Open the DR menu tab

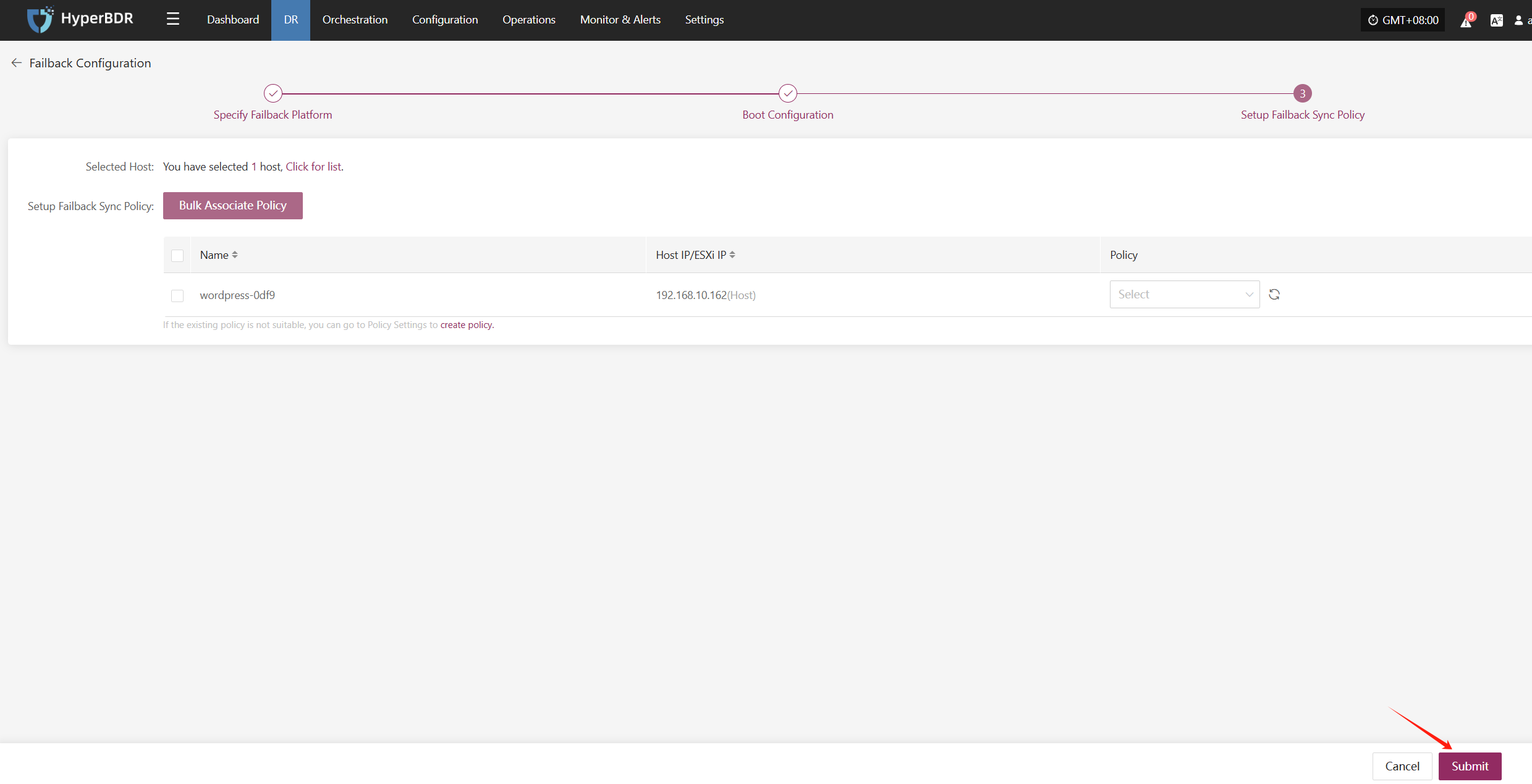coord(291,20)
